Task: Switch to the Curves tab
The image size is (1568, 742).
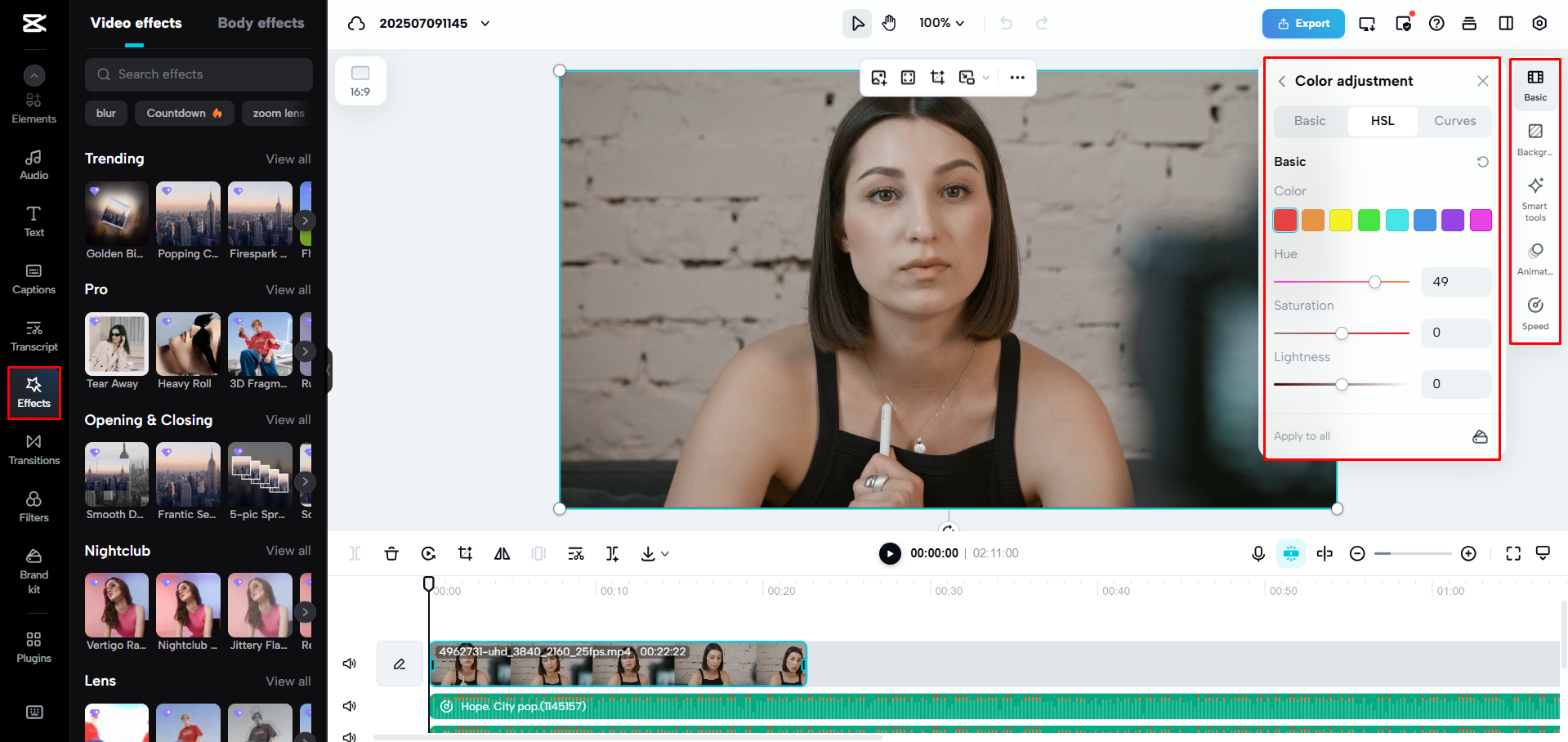Action: pos(1454,121)
